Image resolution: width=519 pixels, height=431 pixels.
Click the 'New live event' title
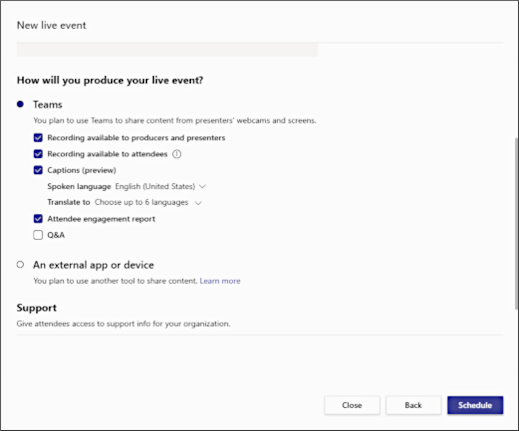pyautogui.click(x=51, y=25)
